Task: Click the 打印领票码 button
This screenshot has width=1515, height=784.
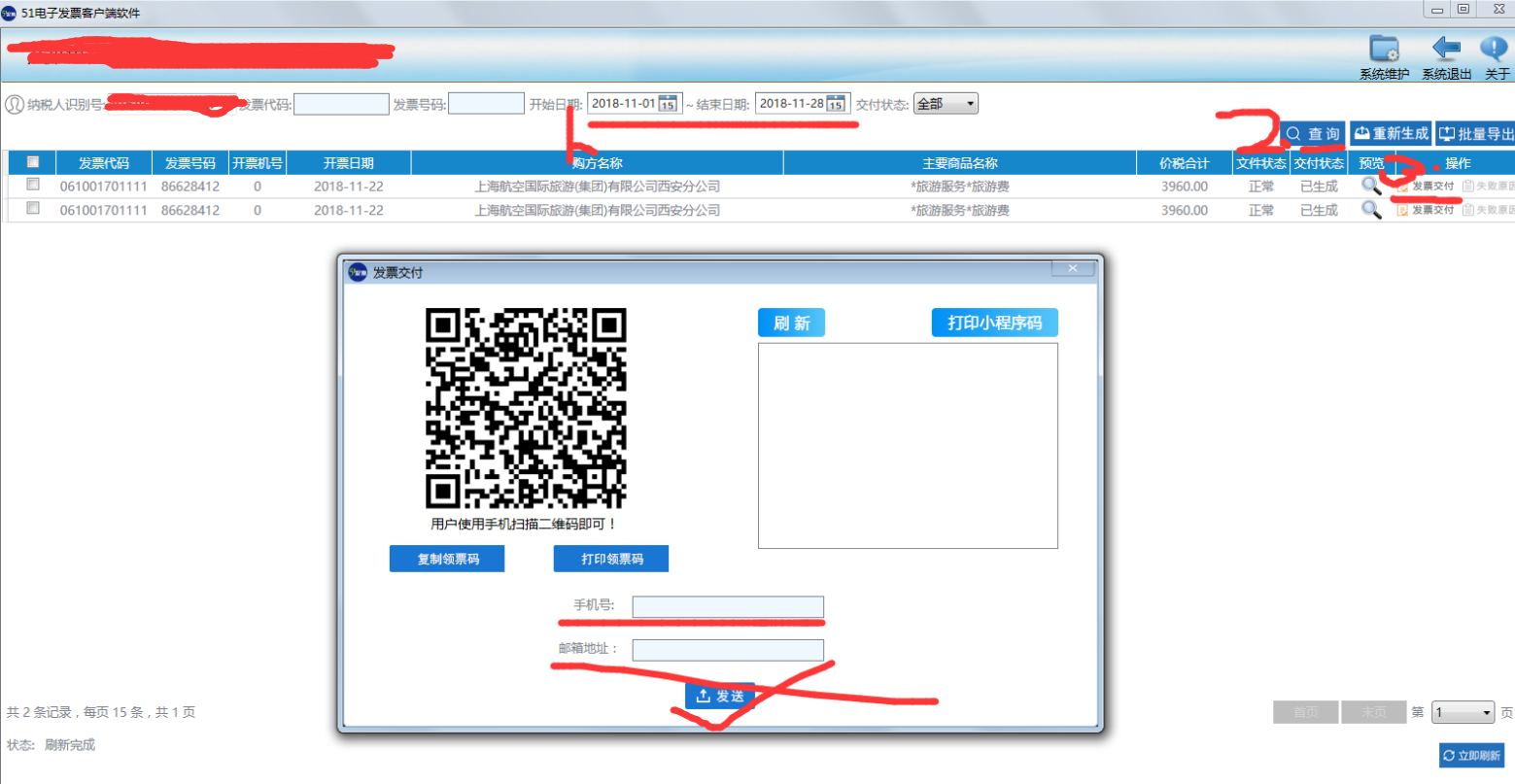Action: (611, 559)
